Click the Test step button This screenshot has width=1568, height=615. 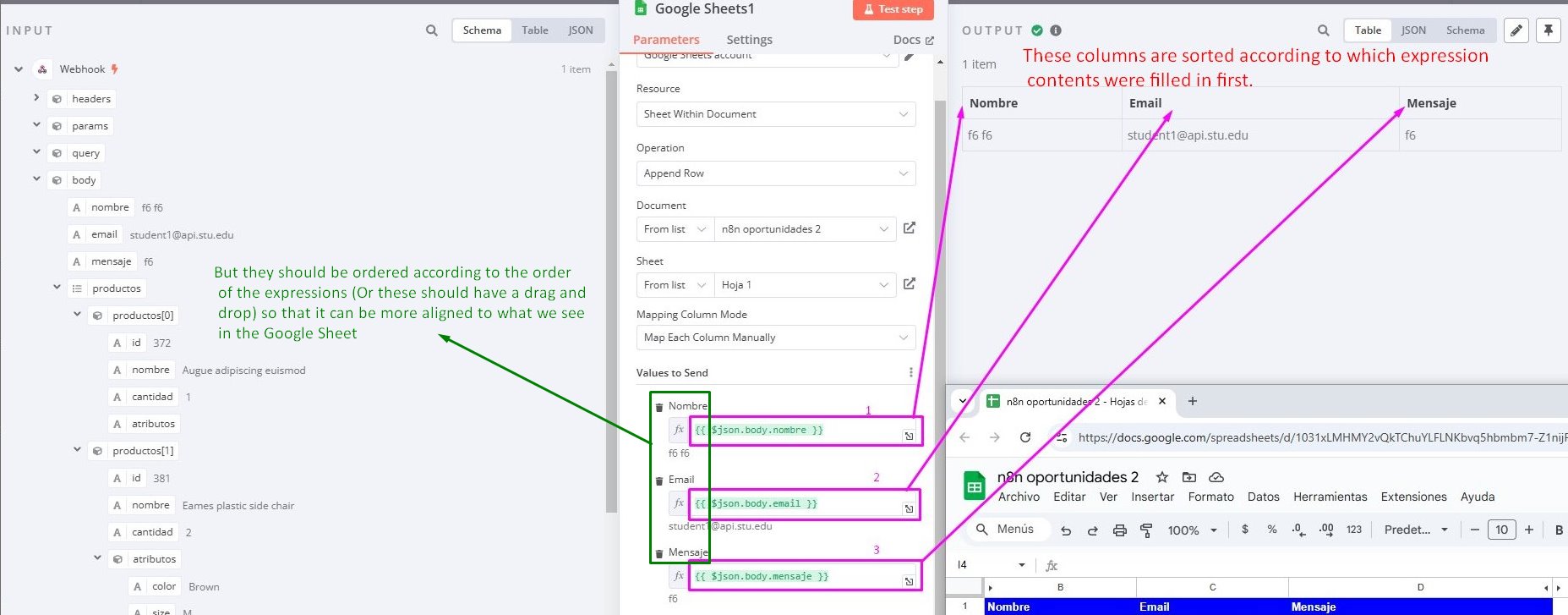pyautogui.click(x=893, y=9)
